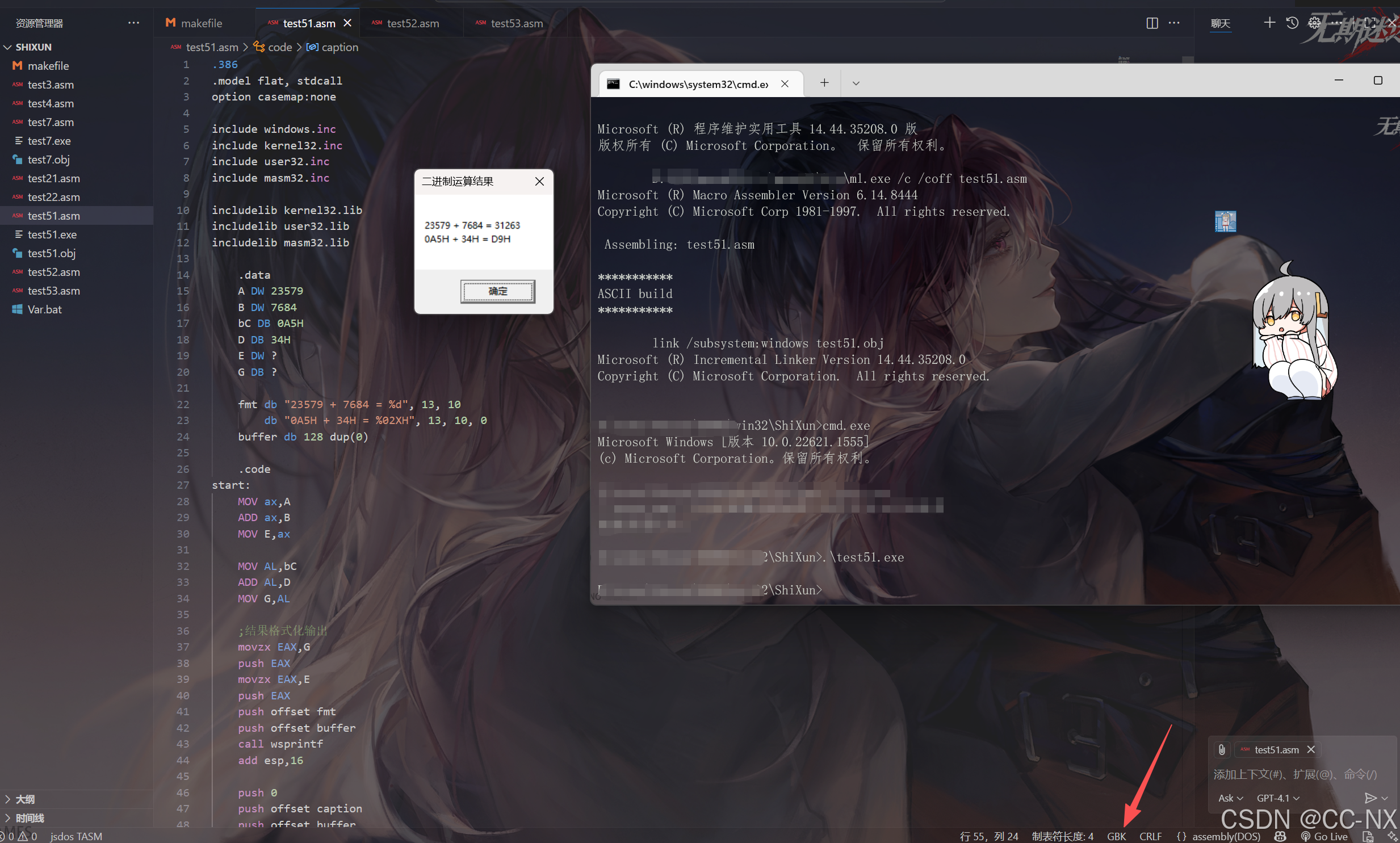The width and height of the screenshot is (1400, 843).
Task: Start a new chat with plus icon
Action: 1269,23
